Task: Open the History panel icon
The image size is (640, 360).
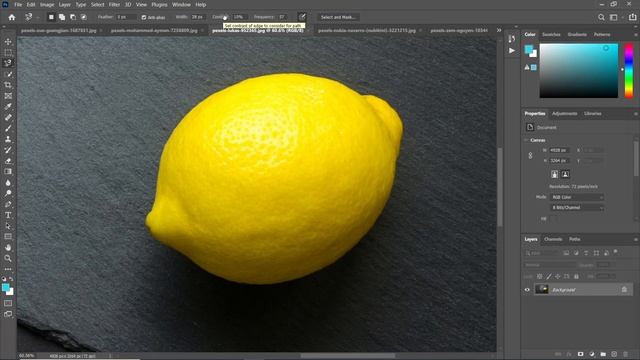Action: 512,39
